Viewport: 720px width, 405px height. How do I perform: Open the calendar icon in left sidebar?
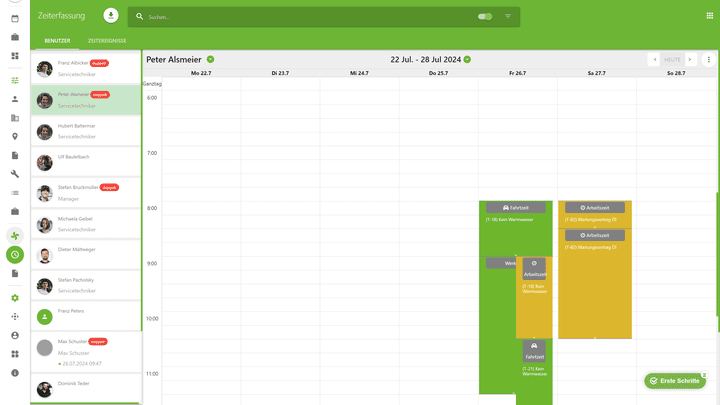[x=15, y=19]
